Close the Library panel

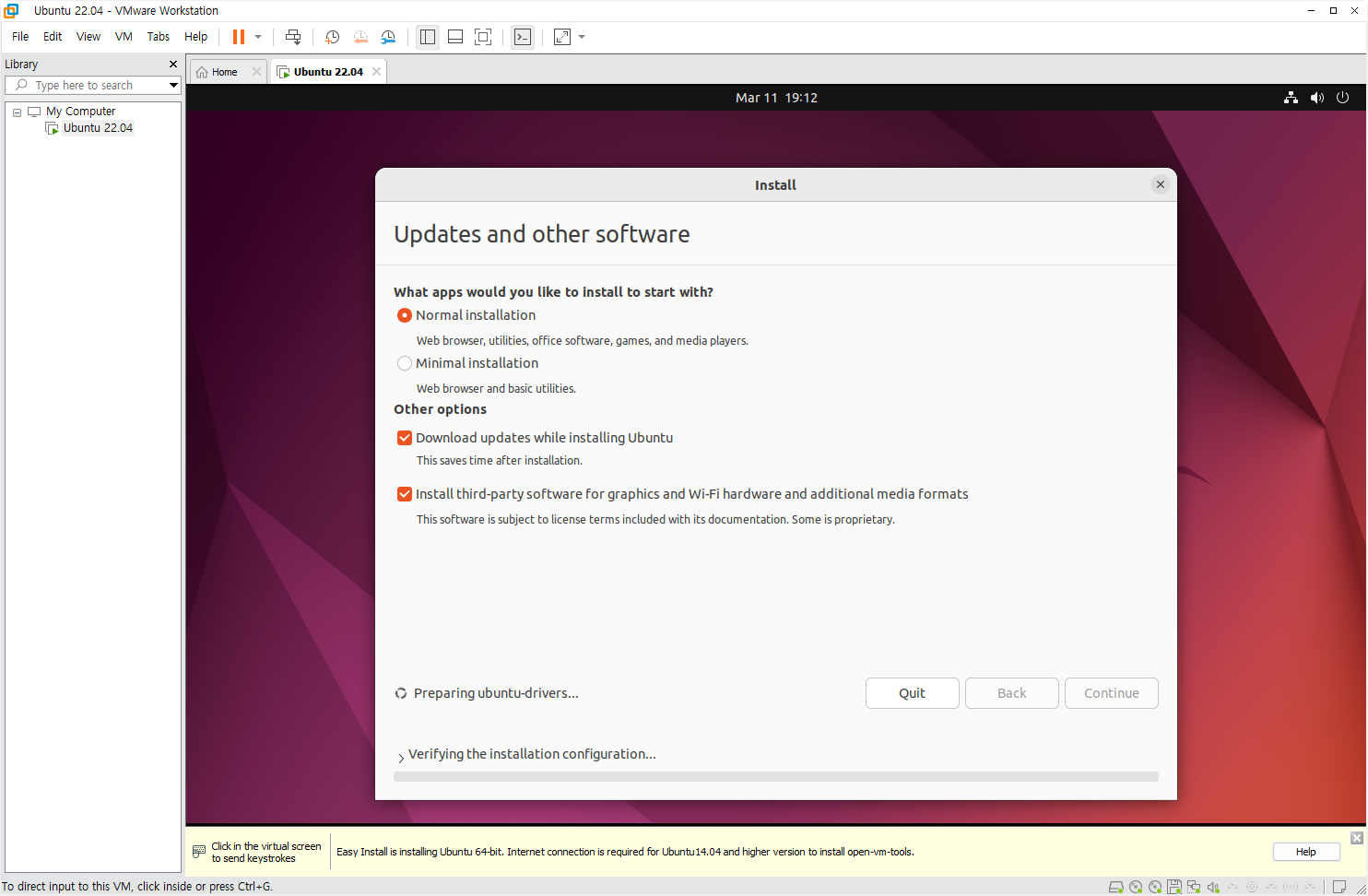(x=172, y=65)
